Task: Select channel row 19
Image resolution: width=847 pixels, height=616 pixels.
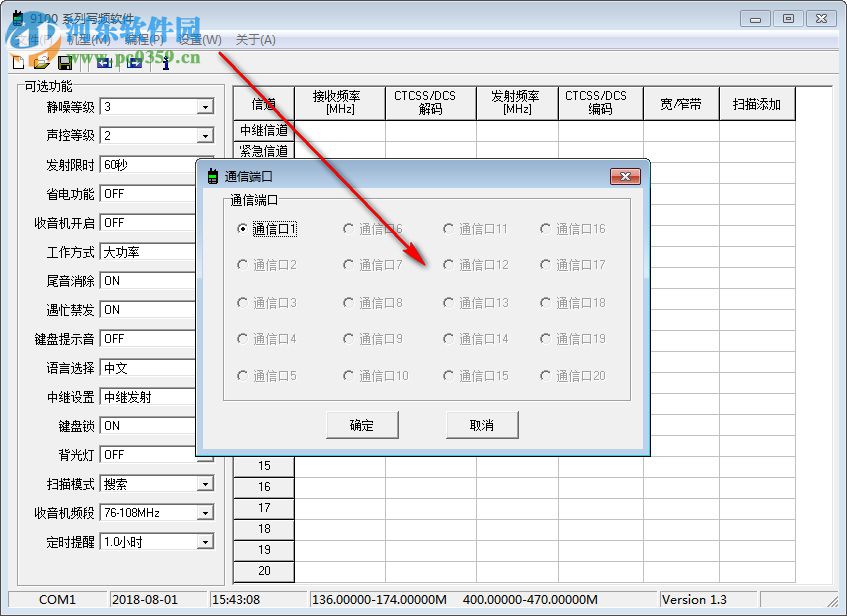Action: [264, 550]
